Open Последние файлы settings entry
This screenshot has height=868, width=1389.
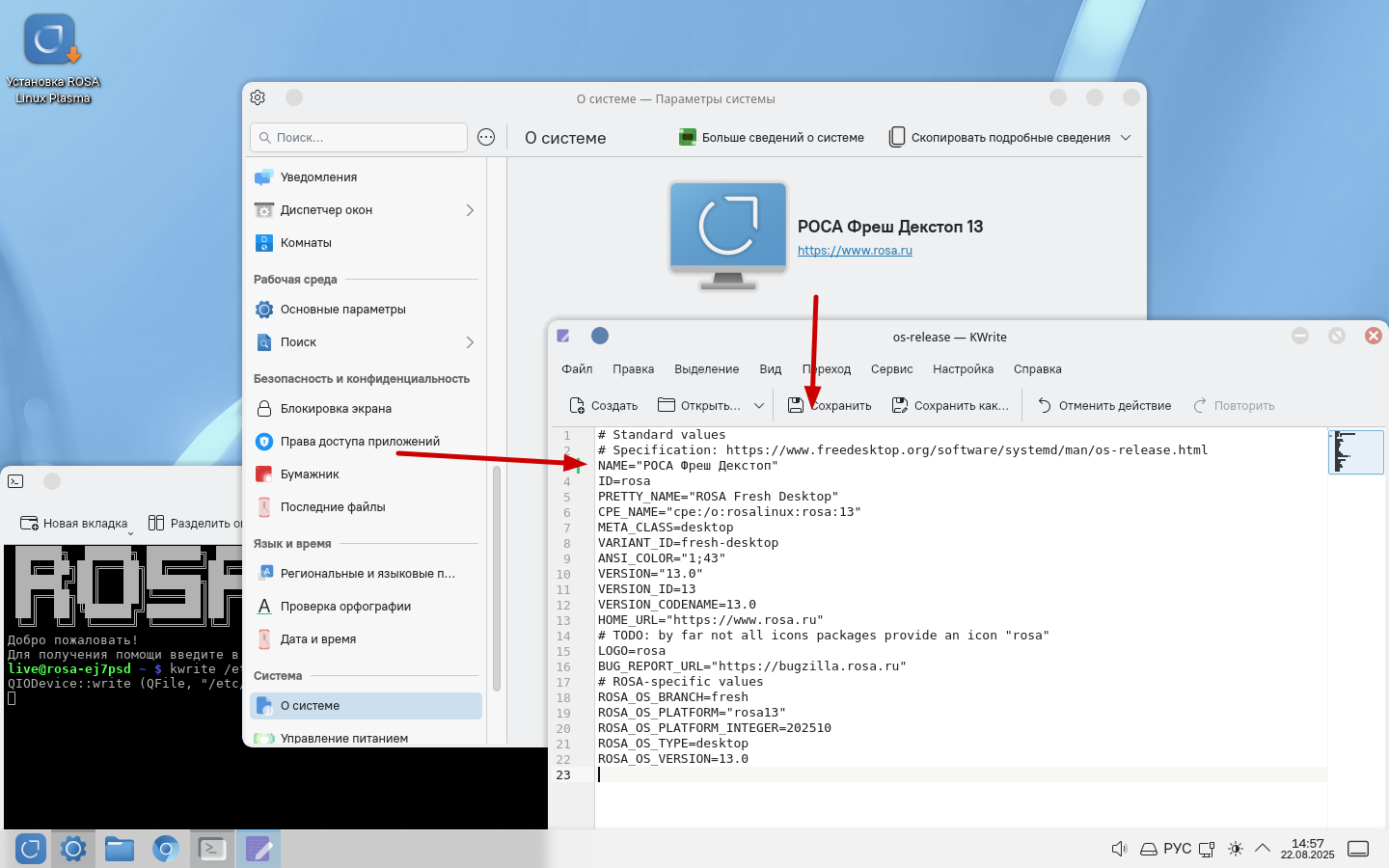pos(366,507)
